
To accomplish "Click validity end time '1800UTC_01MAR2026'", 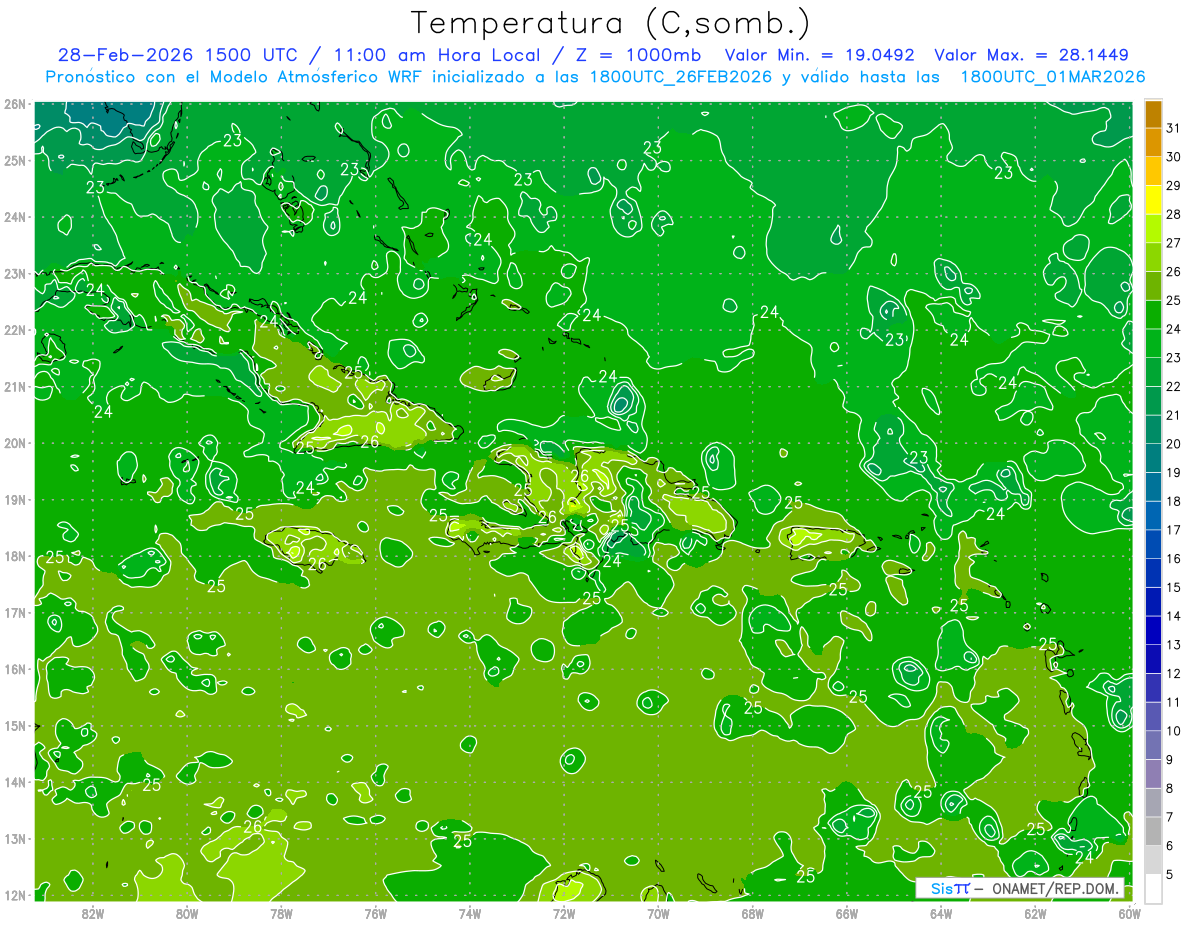I will (x=1053, y=77).
